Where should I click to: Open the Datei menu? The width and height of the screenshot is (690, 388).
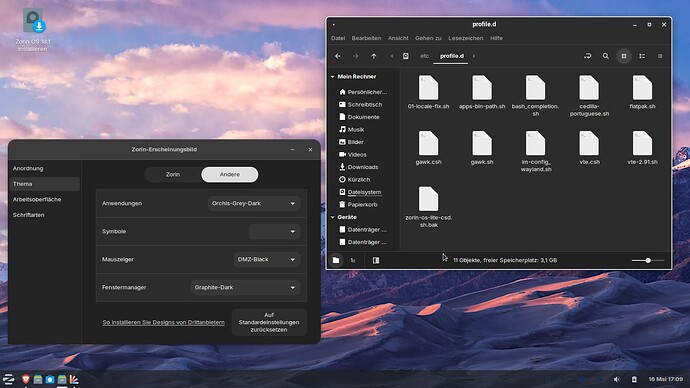(338, 38)
